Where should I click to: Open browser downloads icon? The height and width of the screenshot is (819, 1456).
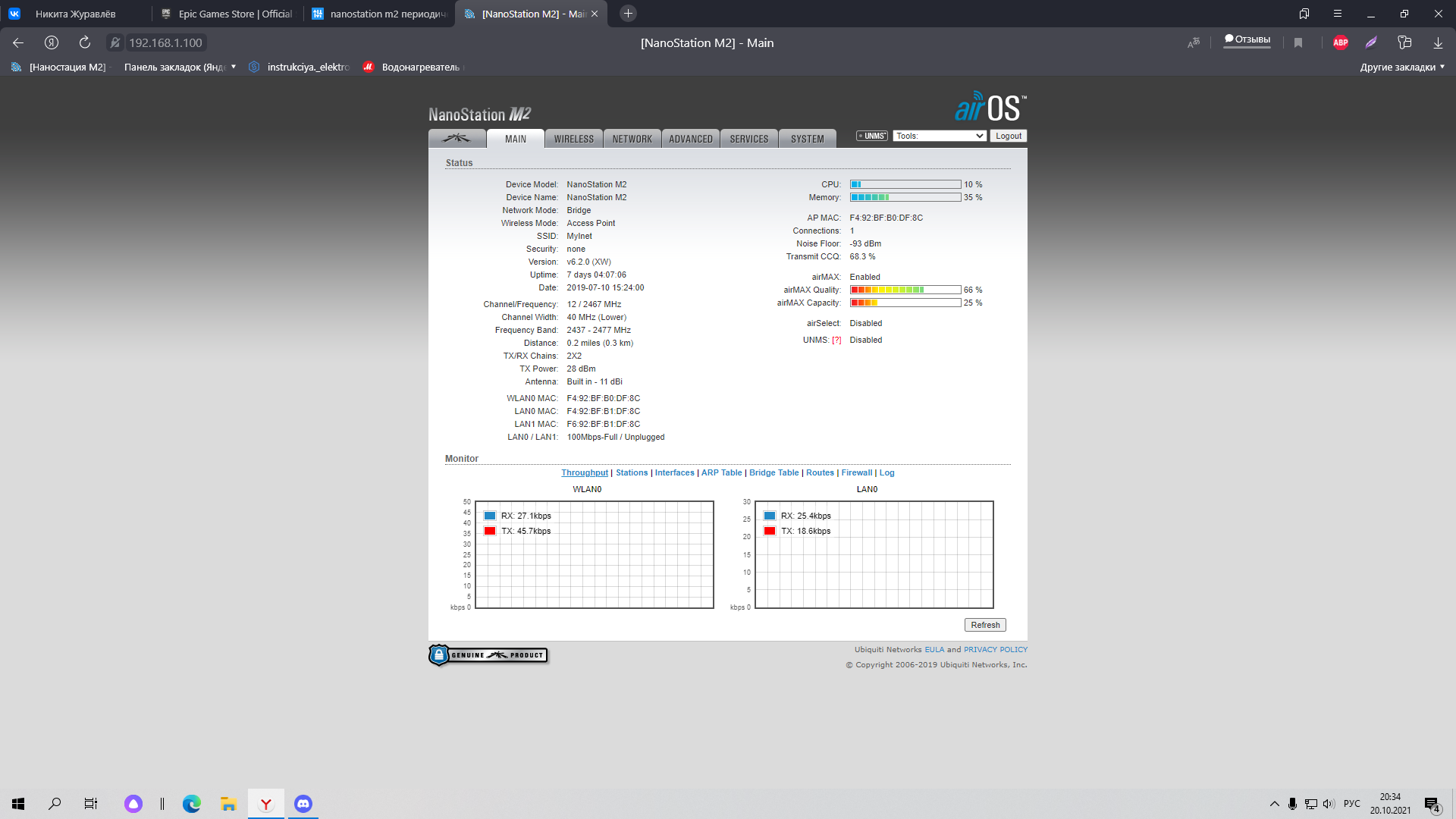(x=1438, y=42)
